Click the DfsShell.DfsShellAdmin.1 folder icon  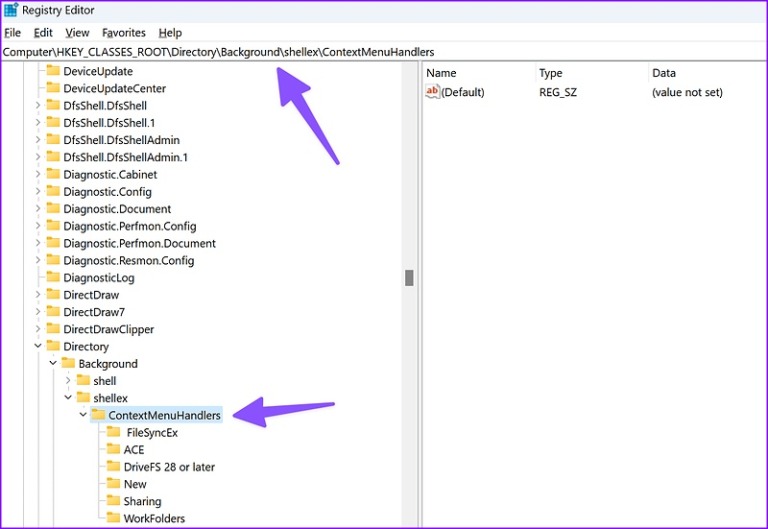53,156
